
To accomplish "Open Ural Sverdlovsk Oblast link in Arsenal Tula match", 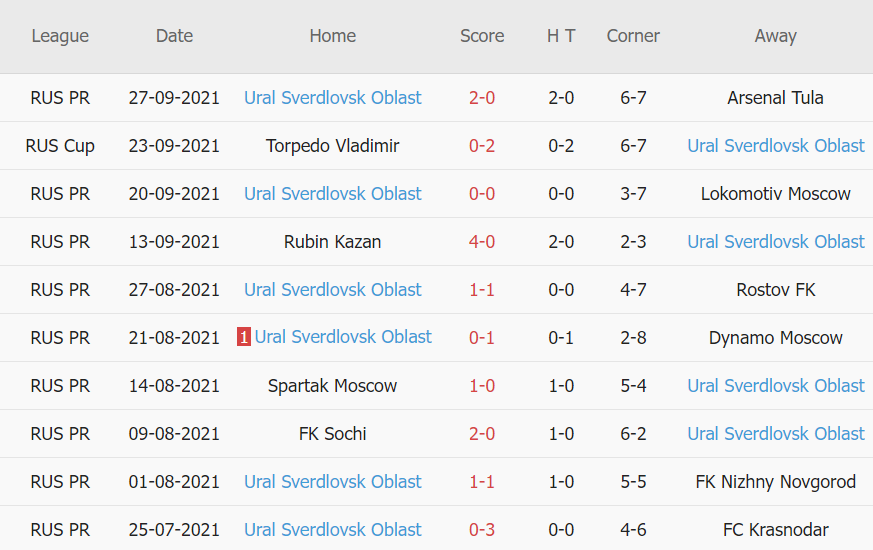I will tap(333, 98).
